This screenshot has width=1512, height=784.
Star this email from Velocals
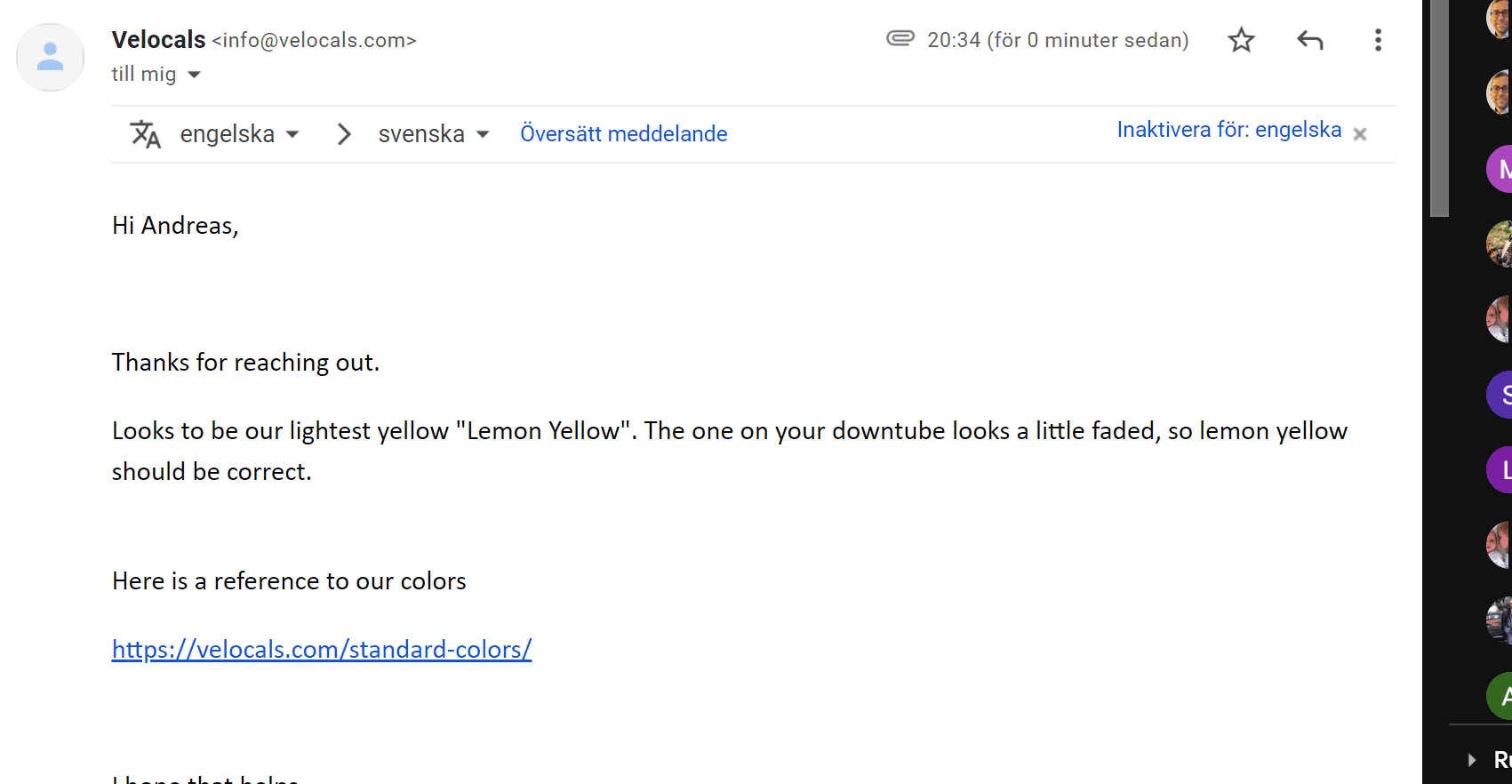coord(1241,40)
